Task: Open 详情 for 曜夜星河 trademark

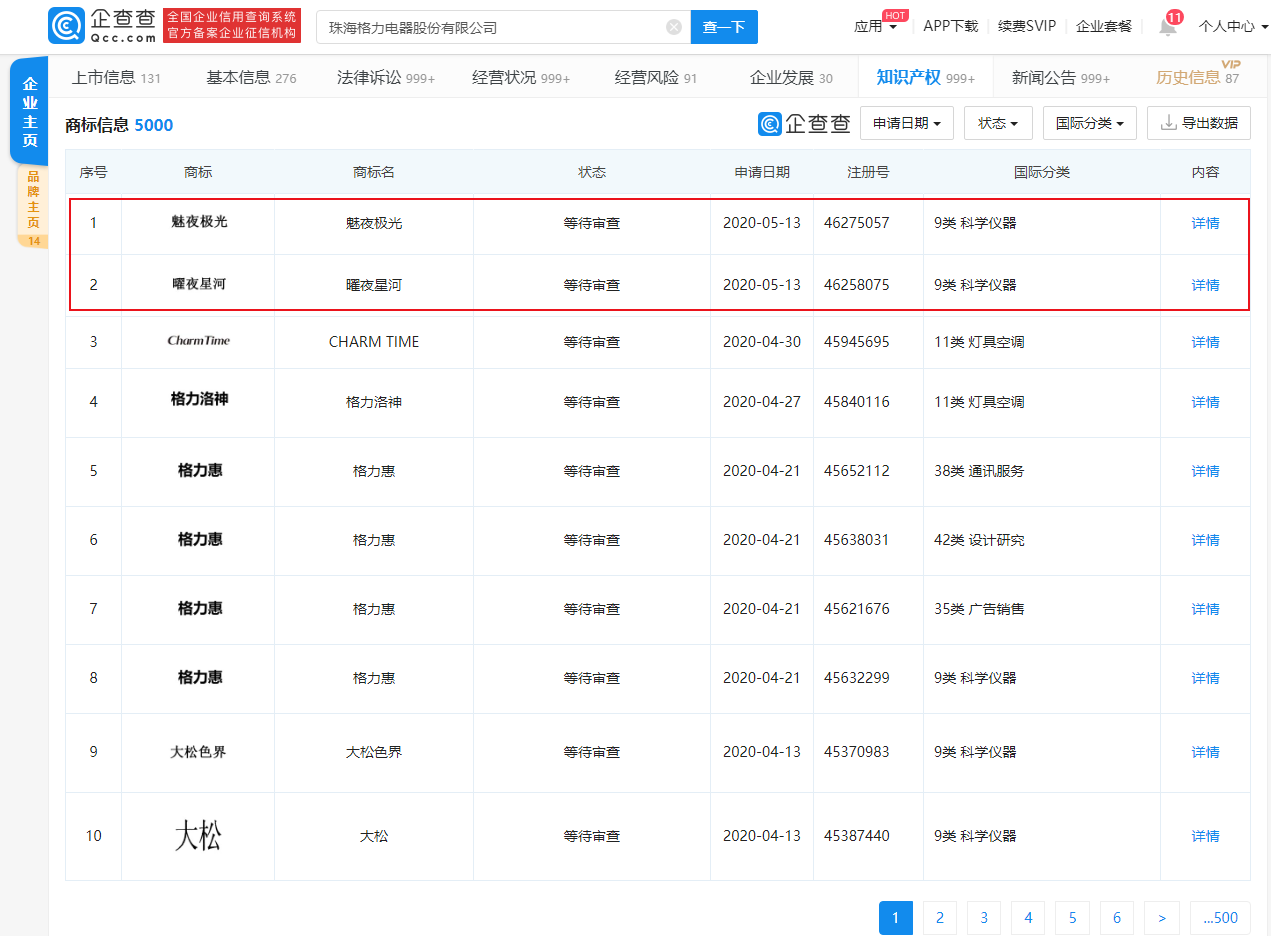Action: (1205, 285)
